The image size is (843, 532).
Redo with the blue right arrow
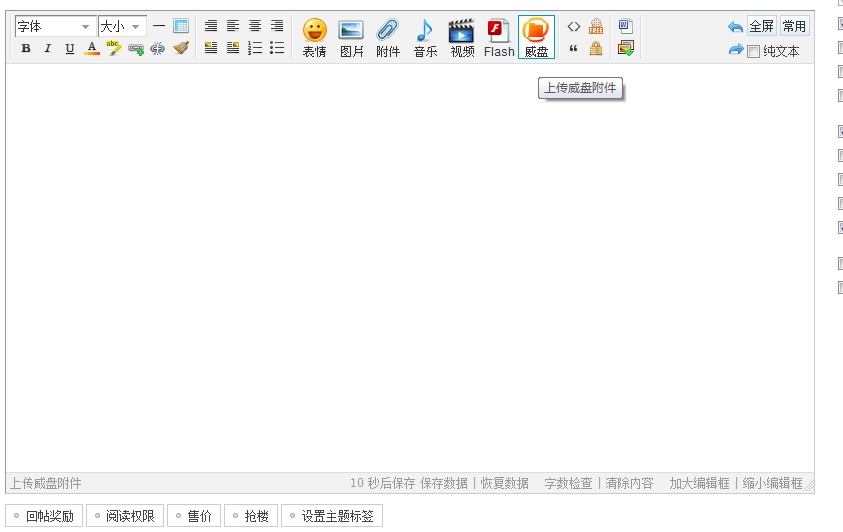click(x=735, y=50)
